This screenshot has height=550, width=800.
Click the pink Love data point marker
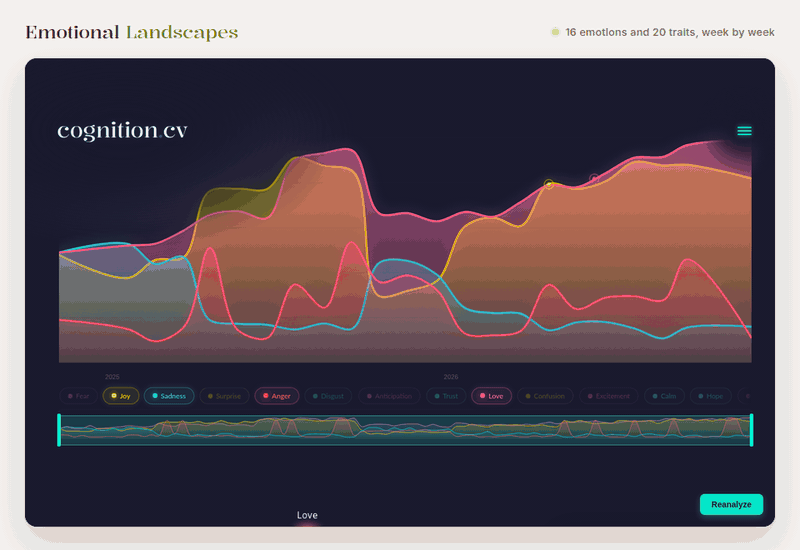pos(594,178)
